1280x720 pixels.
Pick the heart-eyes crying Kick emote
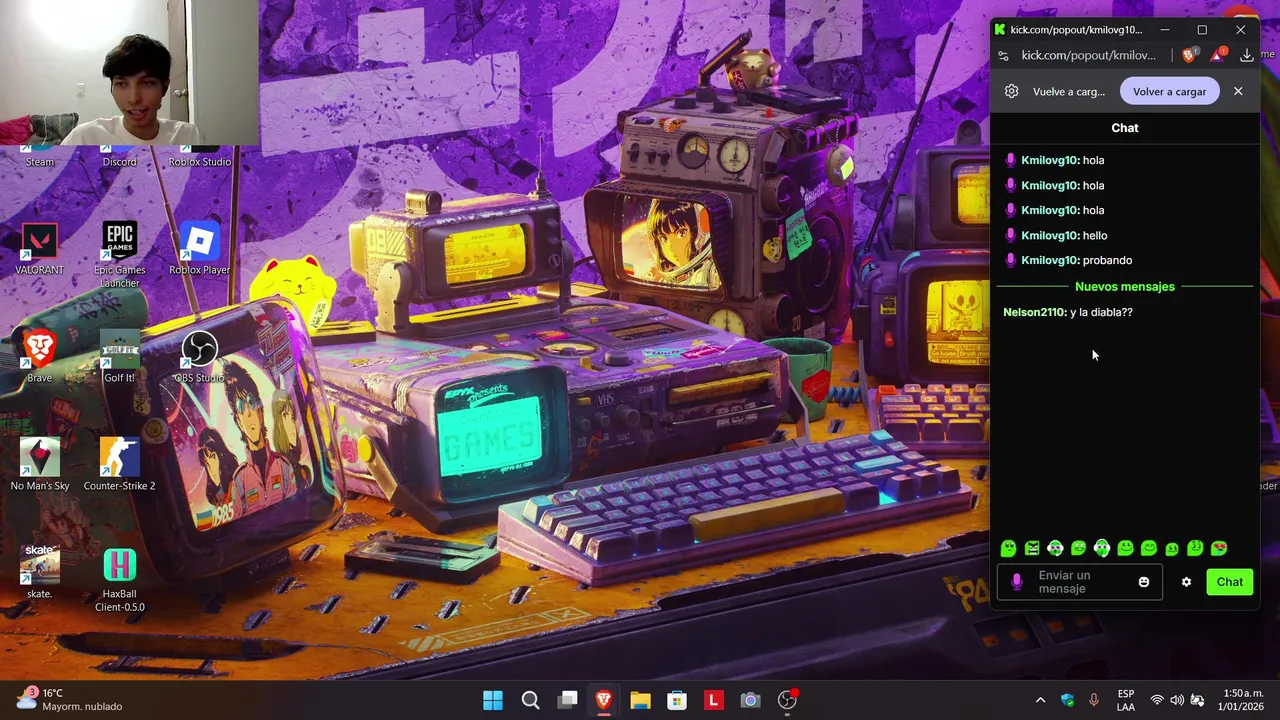1219,548
